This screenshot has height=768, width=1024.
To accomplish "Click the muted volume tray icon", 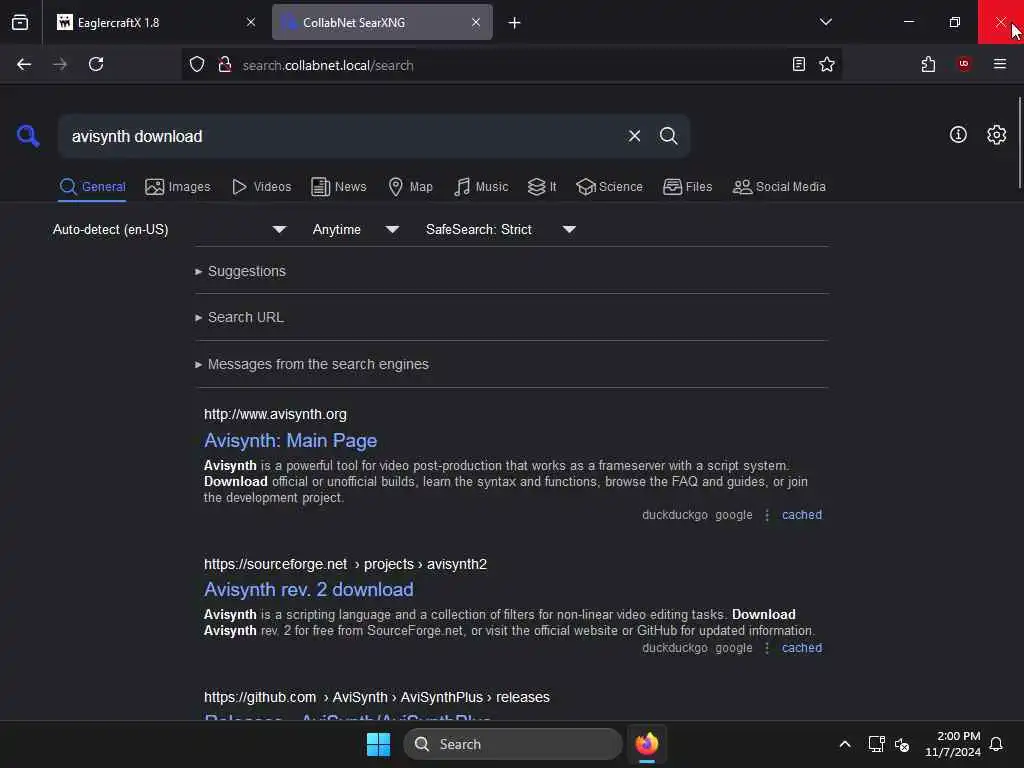I will coord(902,744).
